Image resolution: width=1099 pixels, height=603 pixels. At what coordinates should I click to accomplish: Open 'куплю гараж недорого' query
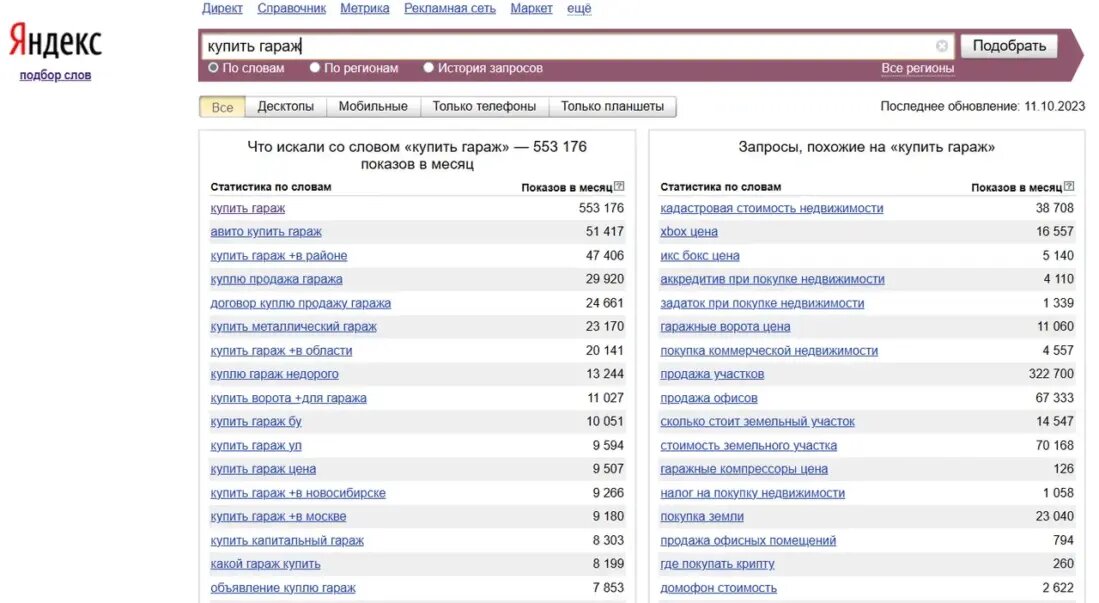tap(274, 374)
